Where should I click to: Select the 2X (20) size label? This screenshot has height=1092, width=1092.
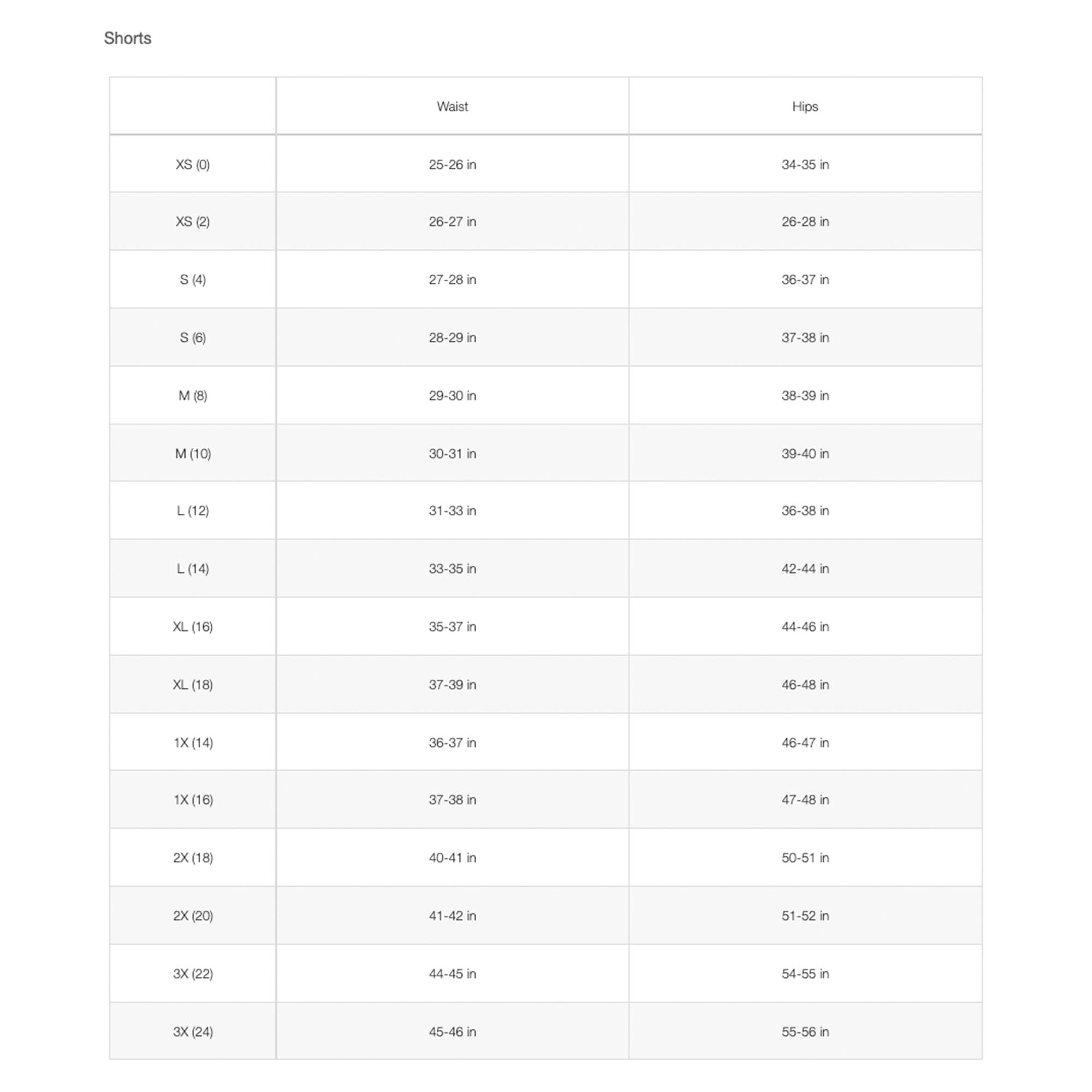click(193, 916)
